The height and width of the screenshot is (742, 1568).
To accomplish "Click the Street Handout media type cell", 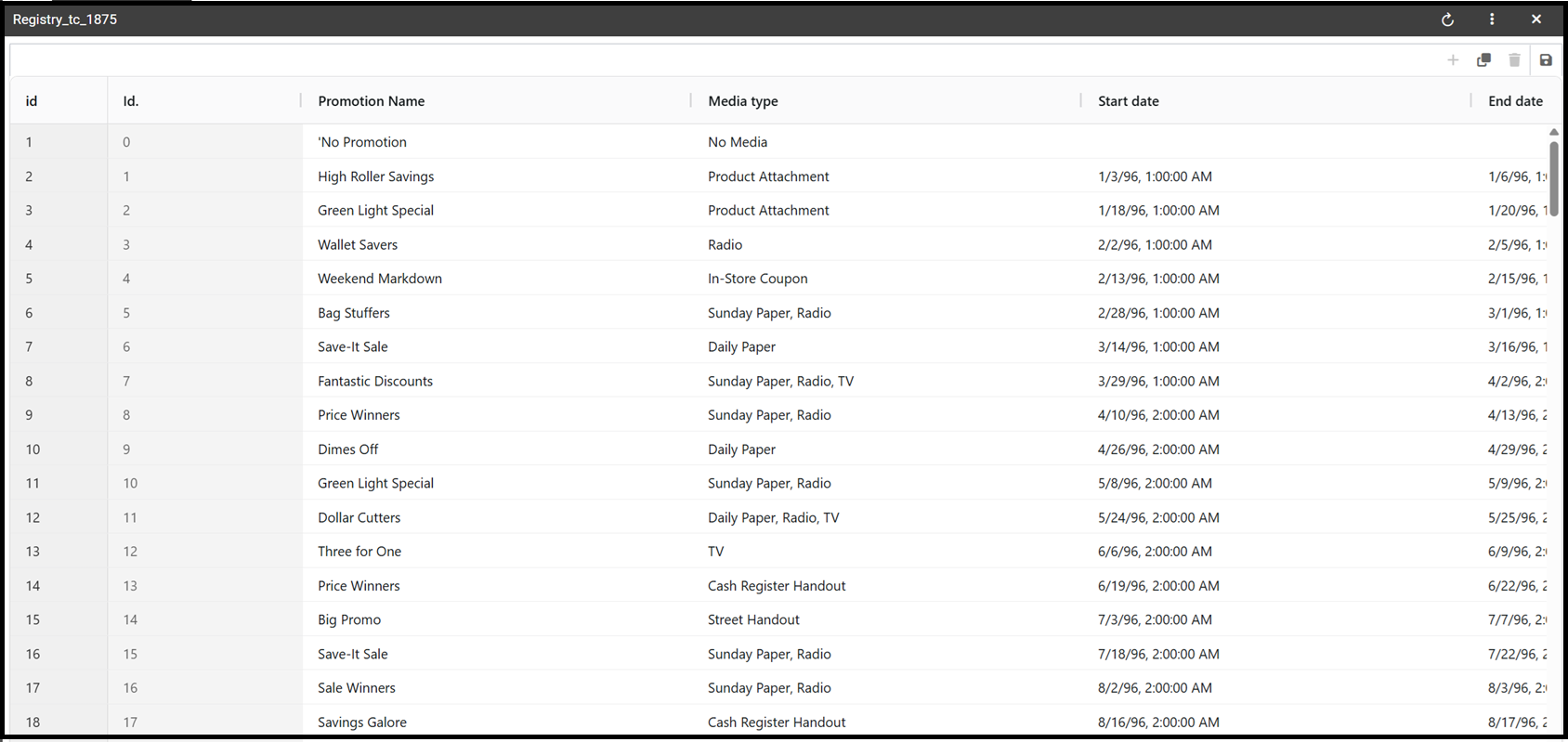I will click(887, 619).
